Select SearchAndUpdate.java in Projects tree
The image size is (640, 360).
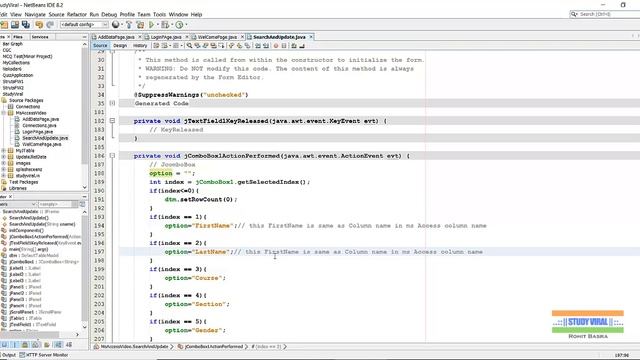[x=45, y=138]
